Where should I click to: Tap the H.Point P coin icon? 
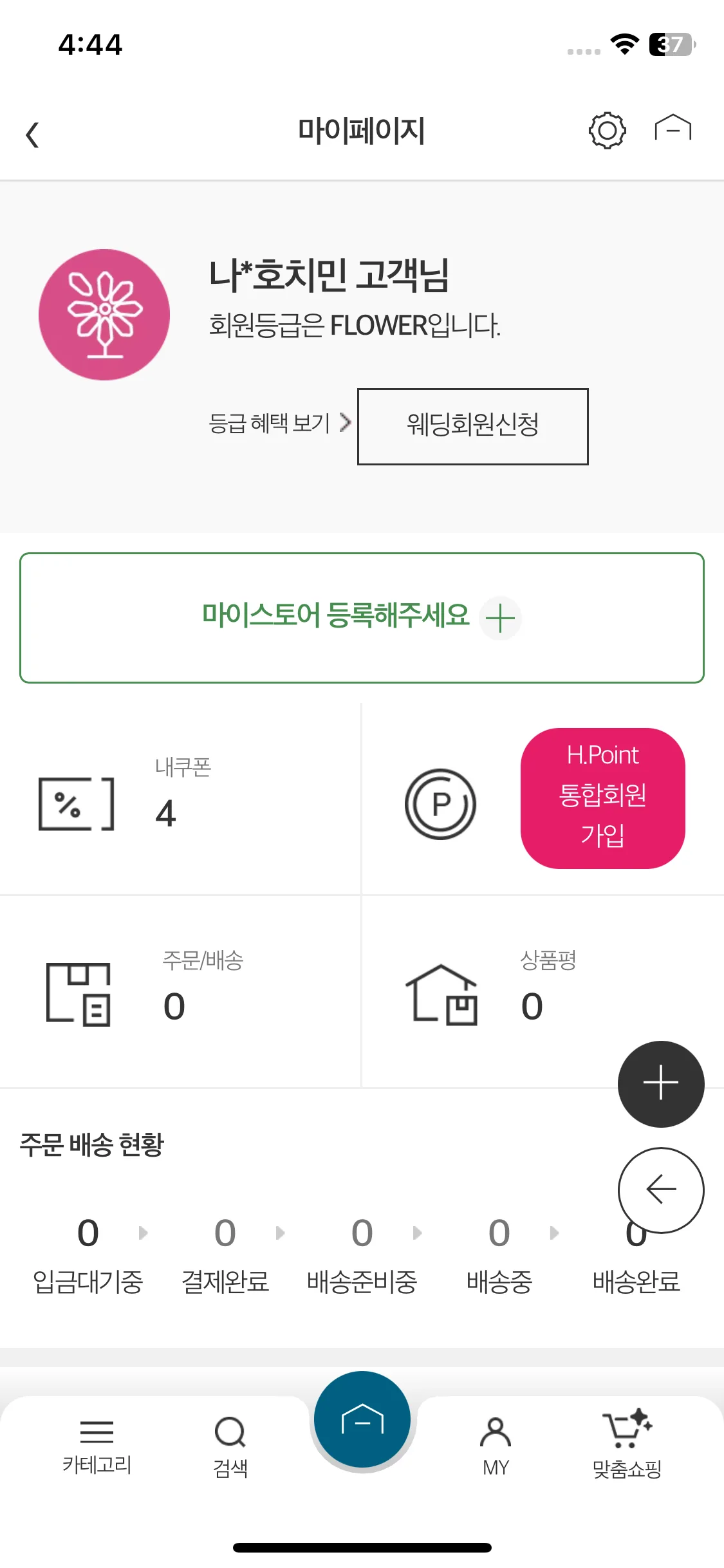point(440,803)
